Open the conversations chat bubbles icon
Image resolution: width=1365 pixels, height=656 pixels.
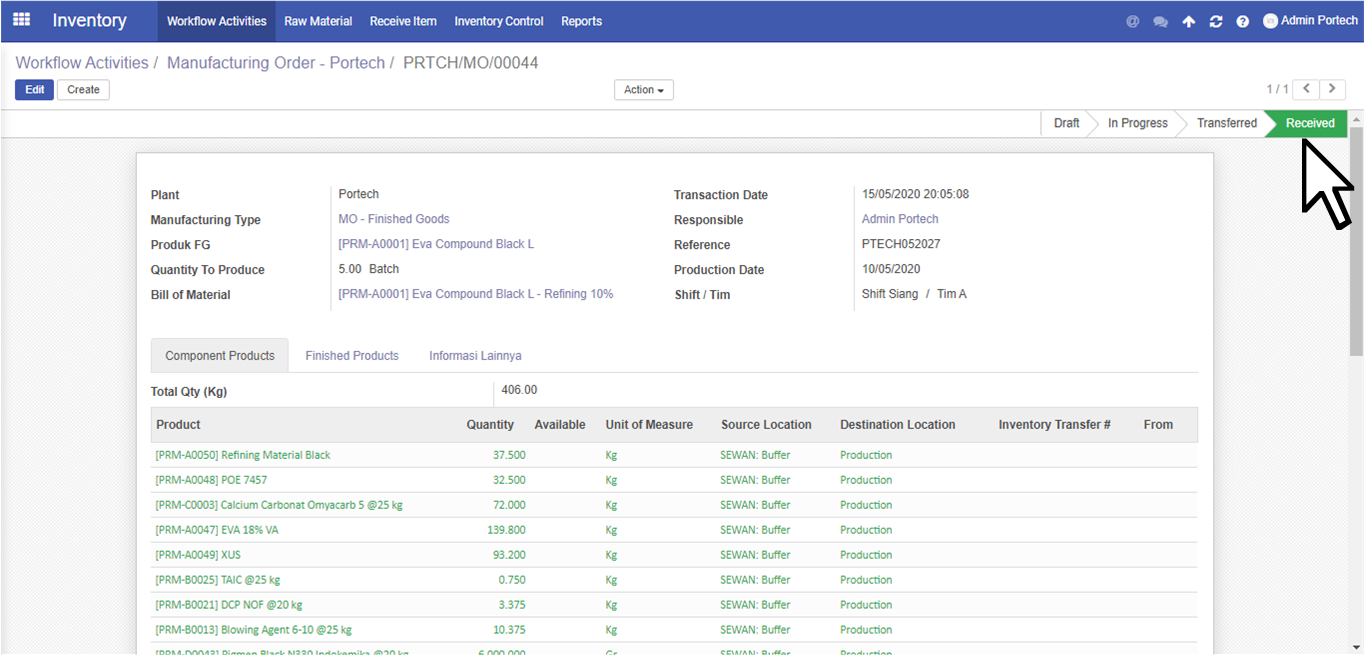pyautogui.click(x=1160, y=21)
